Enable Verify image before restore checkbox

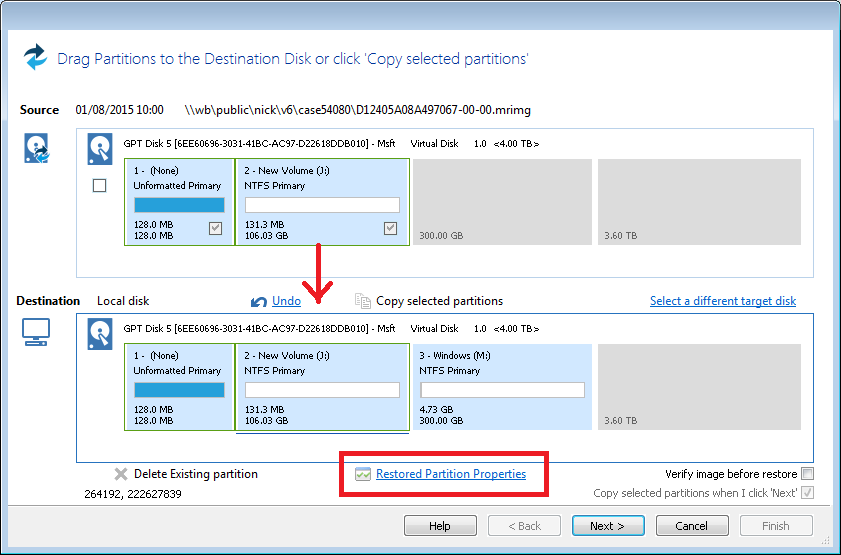click(807, 474)
